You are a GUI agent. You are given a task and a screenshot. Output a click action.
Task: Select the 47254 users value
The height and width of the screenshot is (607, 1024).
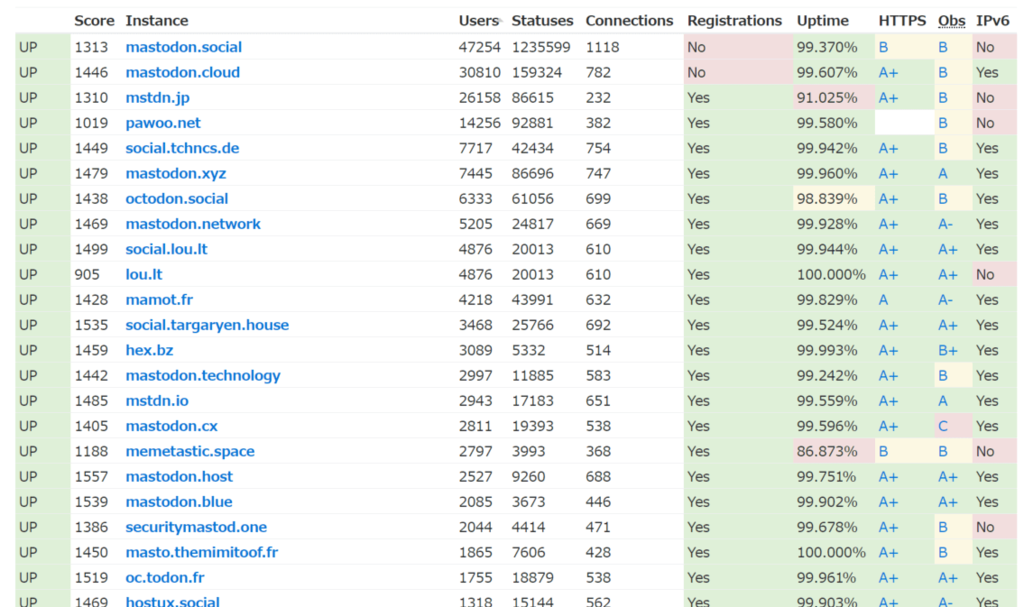tap(479, 47)
